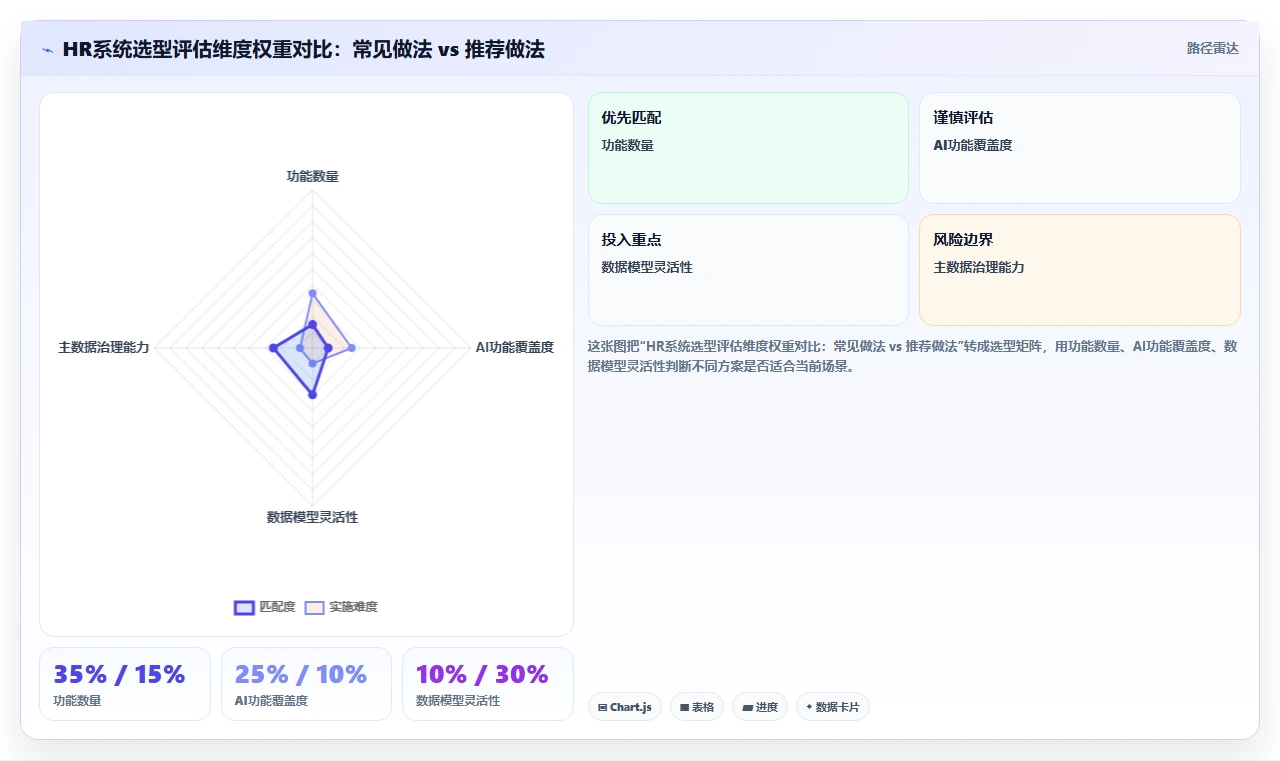Viewport: 1280px width, 761px height.
Task: Click 数据模型灵活性 caption under 10% / 30%
Action: point(458,701)
